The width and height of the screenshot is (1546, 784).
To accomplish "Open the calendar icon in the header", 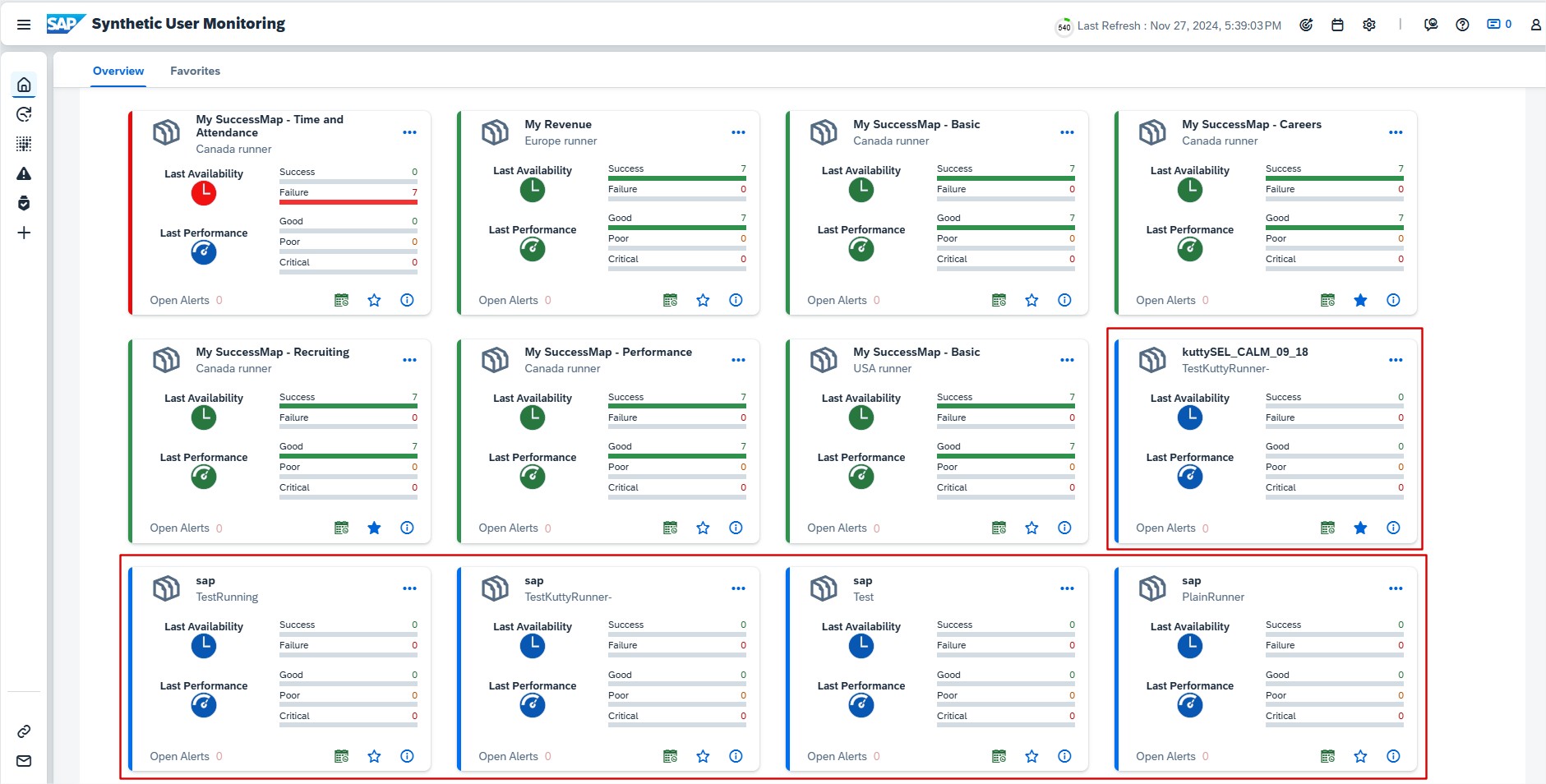I will 1337,25.
